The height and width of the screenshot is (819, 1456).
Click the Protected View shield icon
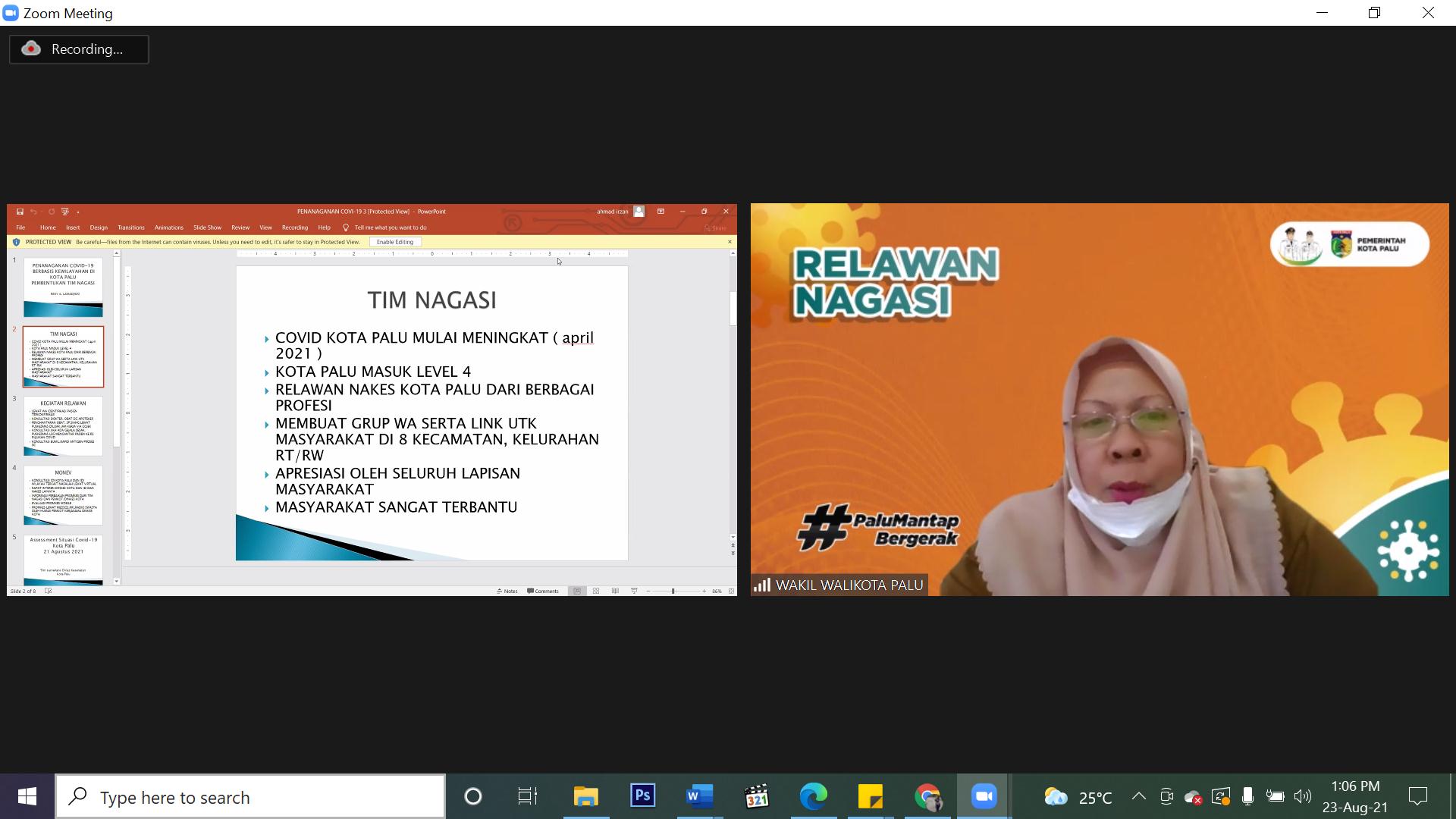click(16, 242)
